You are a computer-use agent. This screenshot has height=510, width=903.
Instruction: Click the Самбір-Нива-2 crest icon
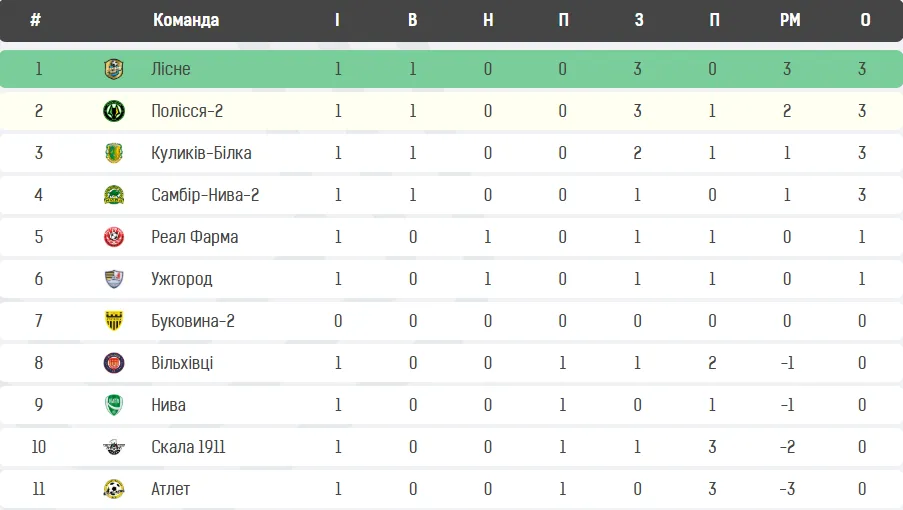[114, 195]
